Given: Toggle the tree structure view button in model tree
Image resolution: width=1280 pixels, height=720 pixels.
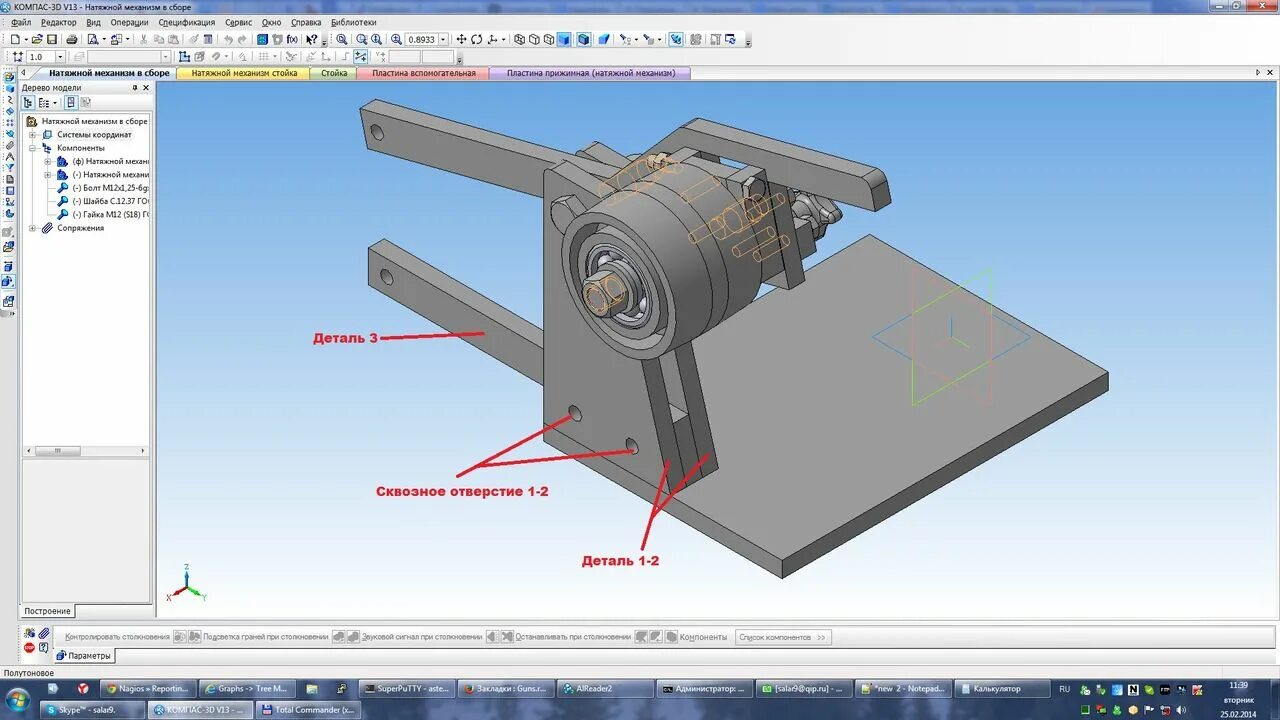Looking at the screenshot, I should click(28, 102).
